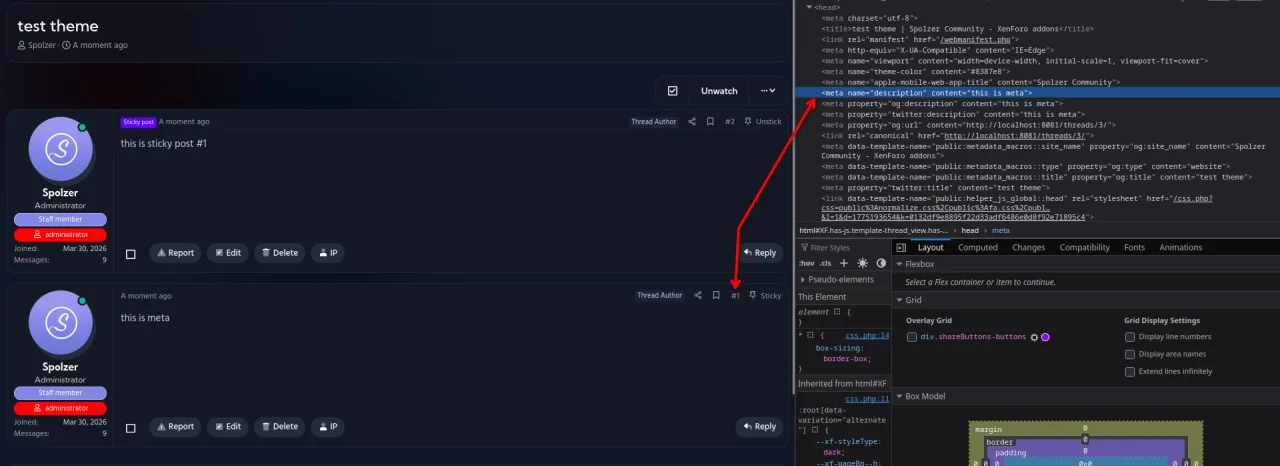This screenshot has height=466, width=1280.
Task: Switch to the Animations tab
Action: click(1181, 247)
